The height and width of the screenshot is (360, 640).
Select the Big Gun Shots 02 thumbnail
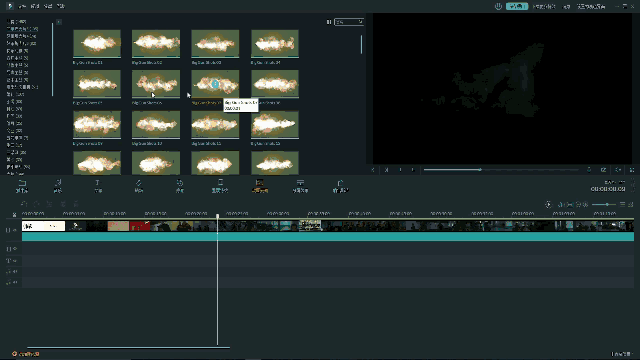156,43
